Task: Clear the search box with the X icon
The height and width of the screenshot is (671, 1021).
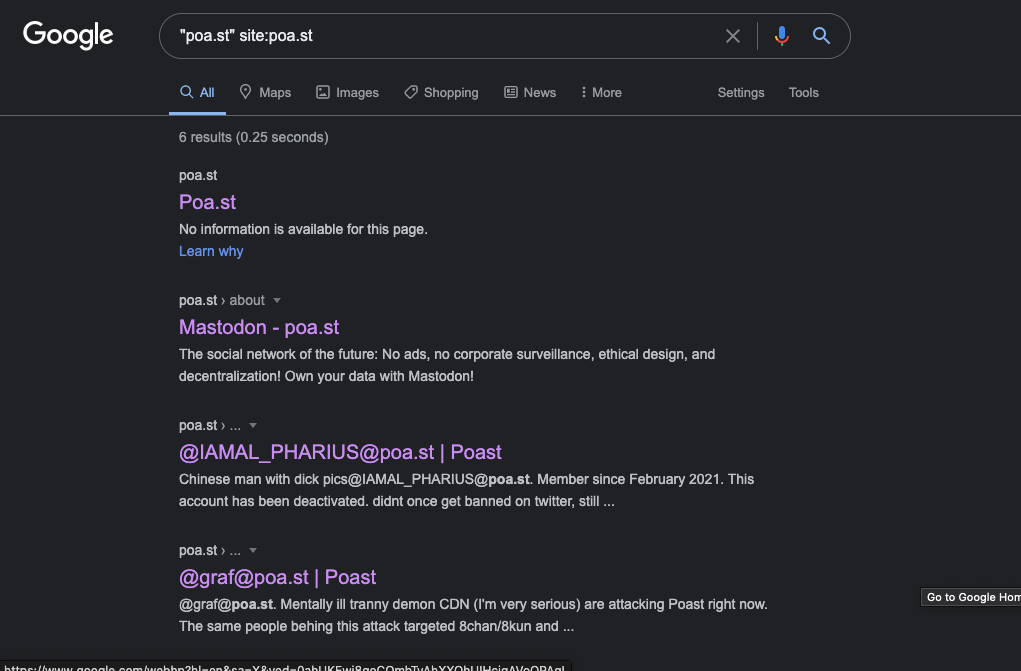Action: 733,36
